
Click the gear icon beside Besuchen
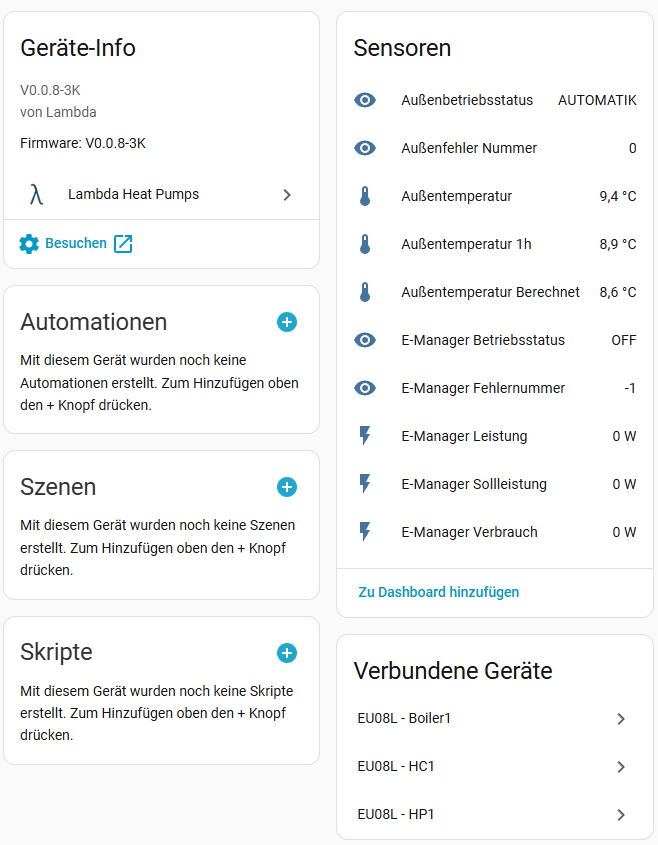click(29, 243)
